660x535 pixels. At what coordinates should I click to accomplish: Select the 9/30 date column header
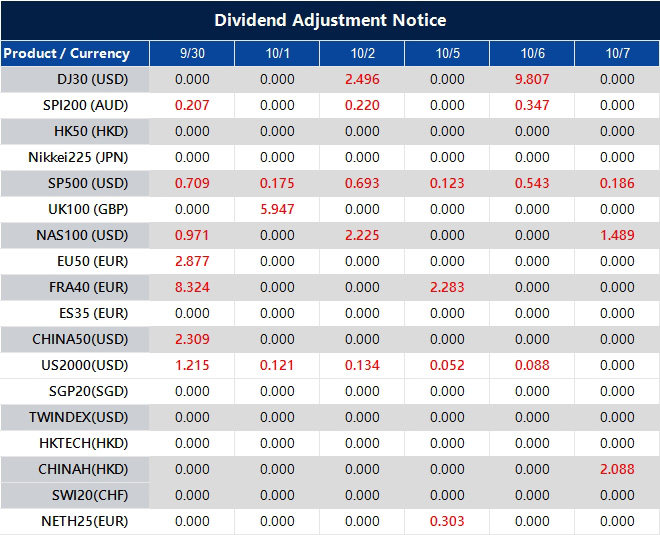(192, 53)
